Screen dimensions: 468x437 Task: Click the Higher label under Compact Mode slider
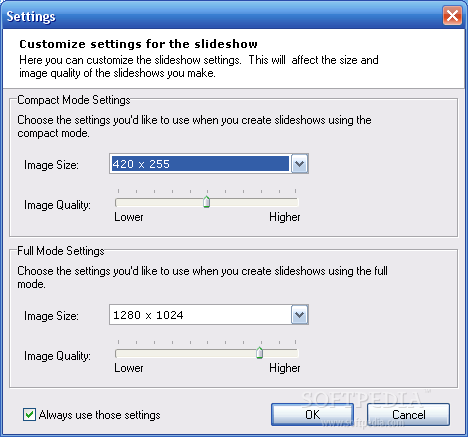[x=285, y=217]
